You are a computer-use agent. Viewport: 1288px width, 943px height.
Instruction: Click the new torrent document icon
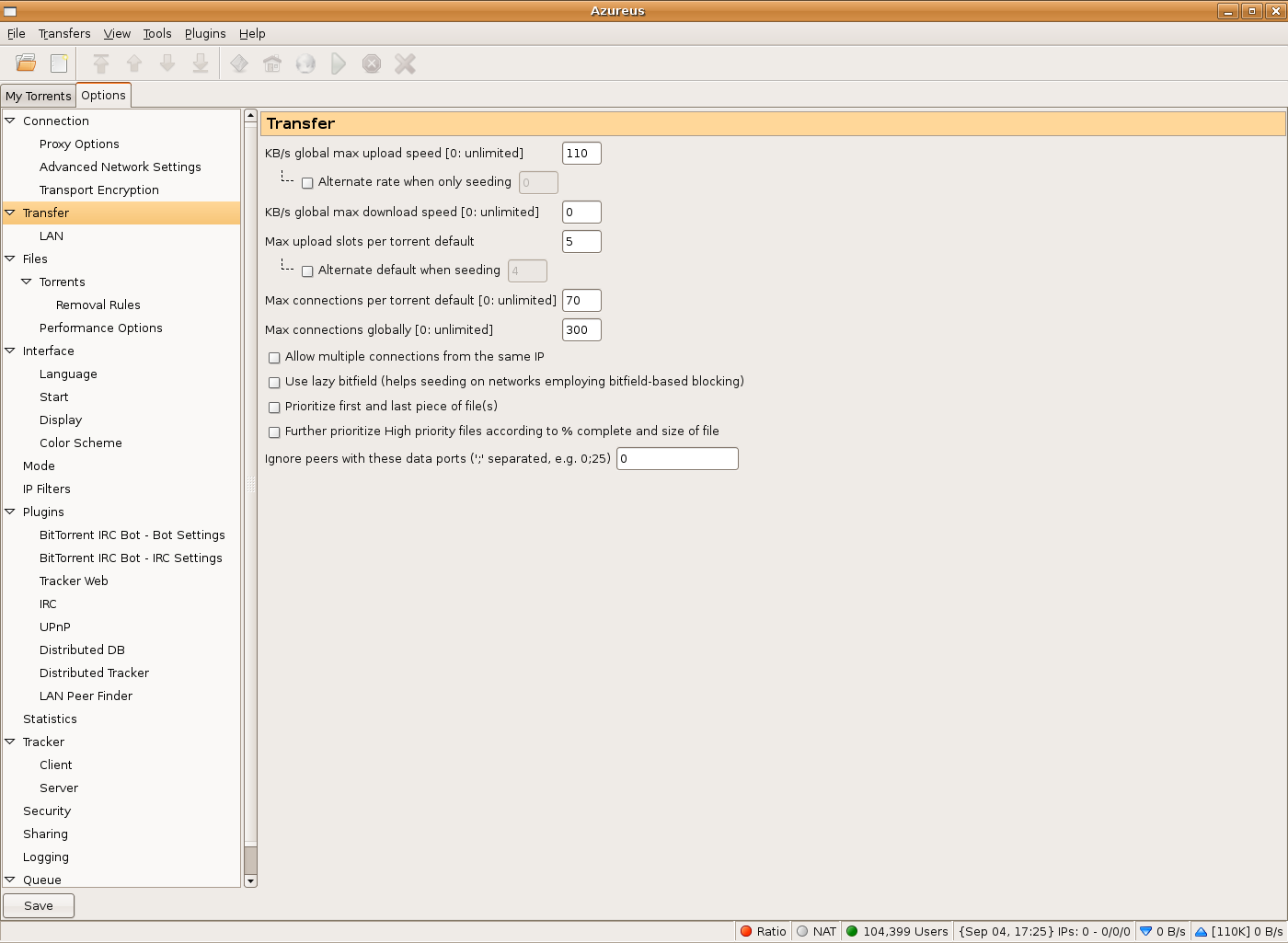[x=59, y=63]
